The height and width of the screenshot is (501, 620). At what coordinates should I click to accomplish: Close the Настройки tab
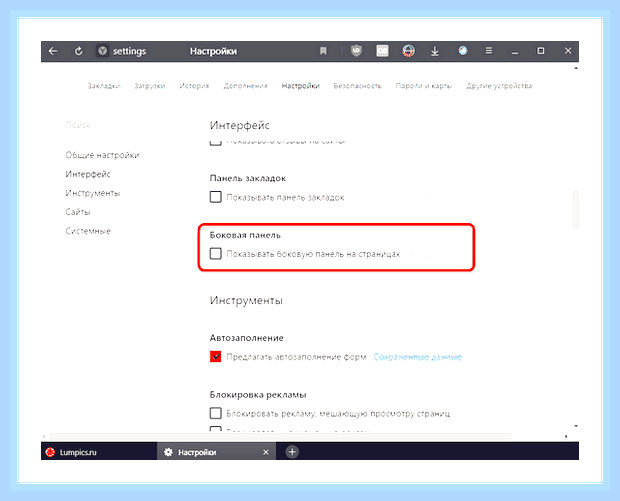[266, 452]
